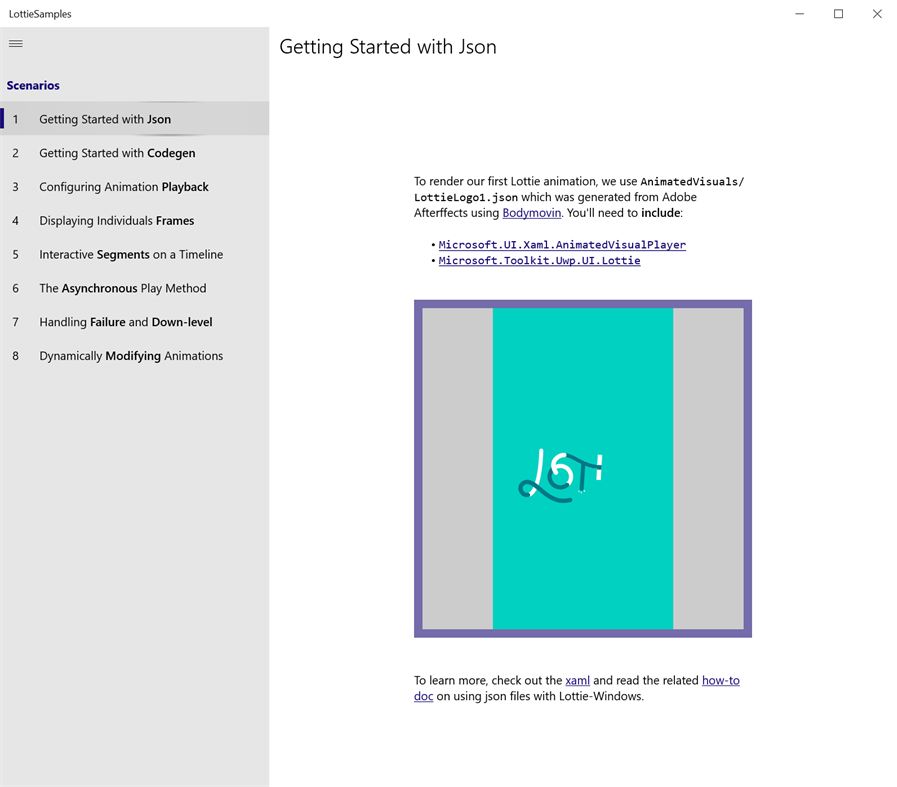Viewport: 897px width, 787px height.
Task: Open the Microsoft.UI.Xaml.AnimatedVisualPlayer link
Action: tap(562, 244)
